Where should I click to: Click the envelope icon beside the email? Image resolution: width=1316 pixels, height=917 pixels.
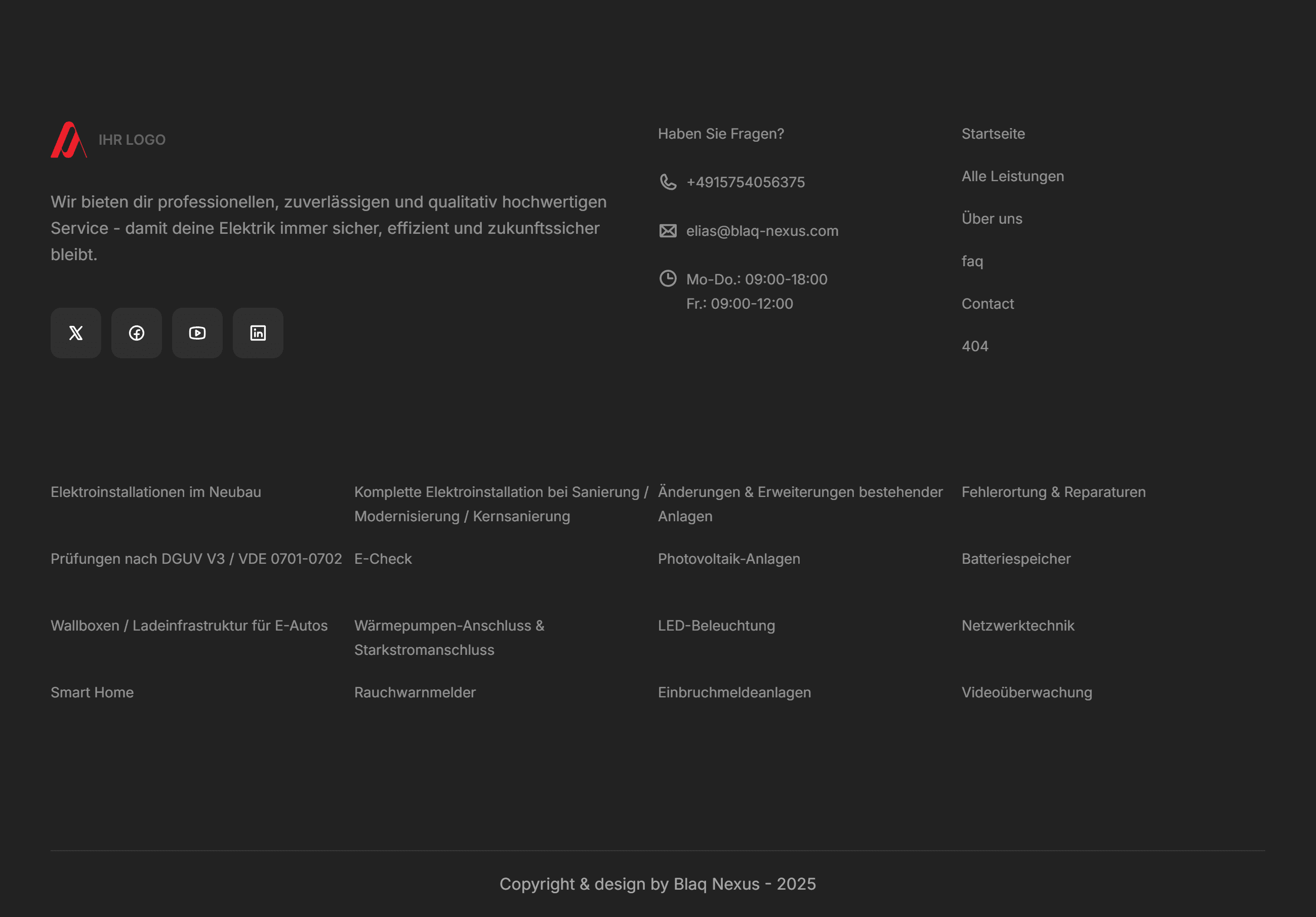pyautogui.click(x=667, y=230)
